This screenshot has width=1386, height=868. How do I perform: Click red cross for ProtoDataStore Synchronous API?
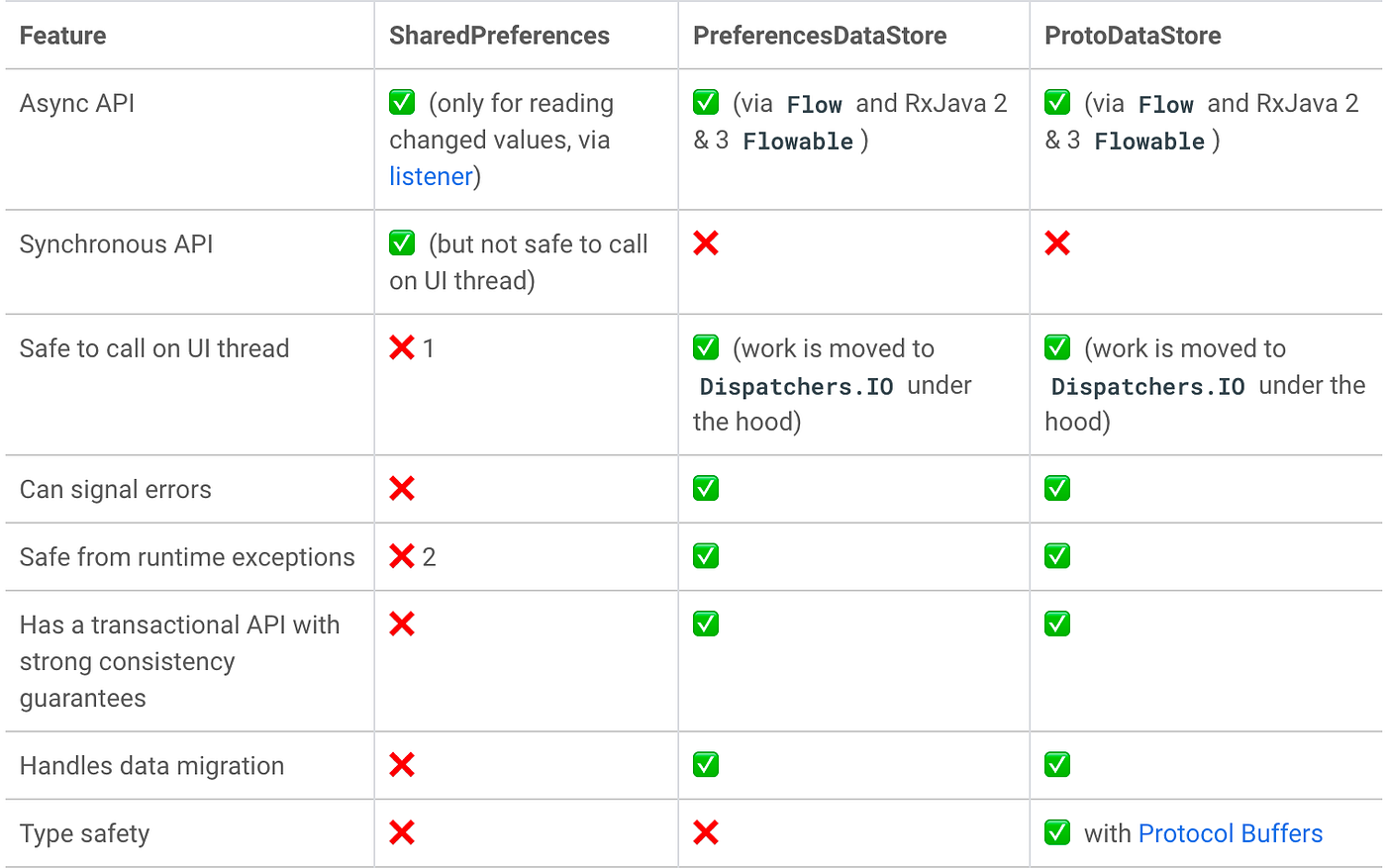pyautogui.click(x=1057, y=242)
